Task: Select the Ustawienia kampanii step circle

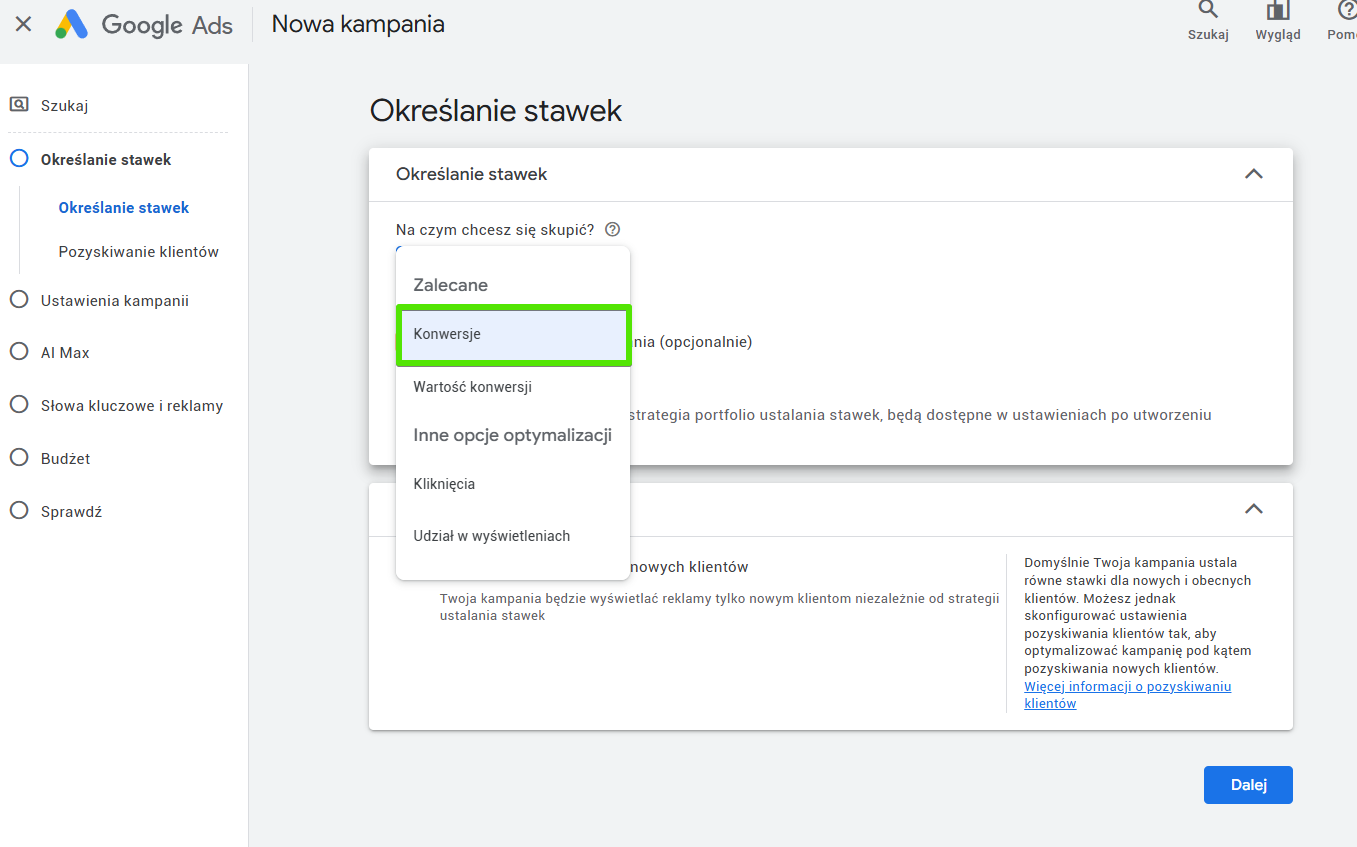Action: (19, 300)
